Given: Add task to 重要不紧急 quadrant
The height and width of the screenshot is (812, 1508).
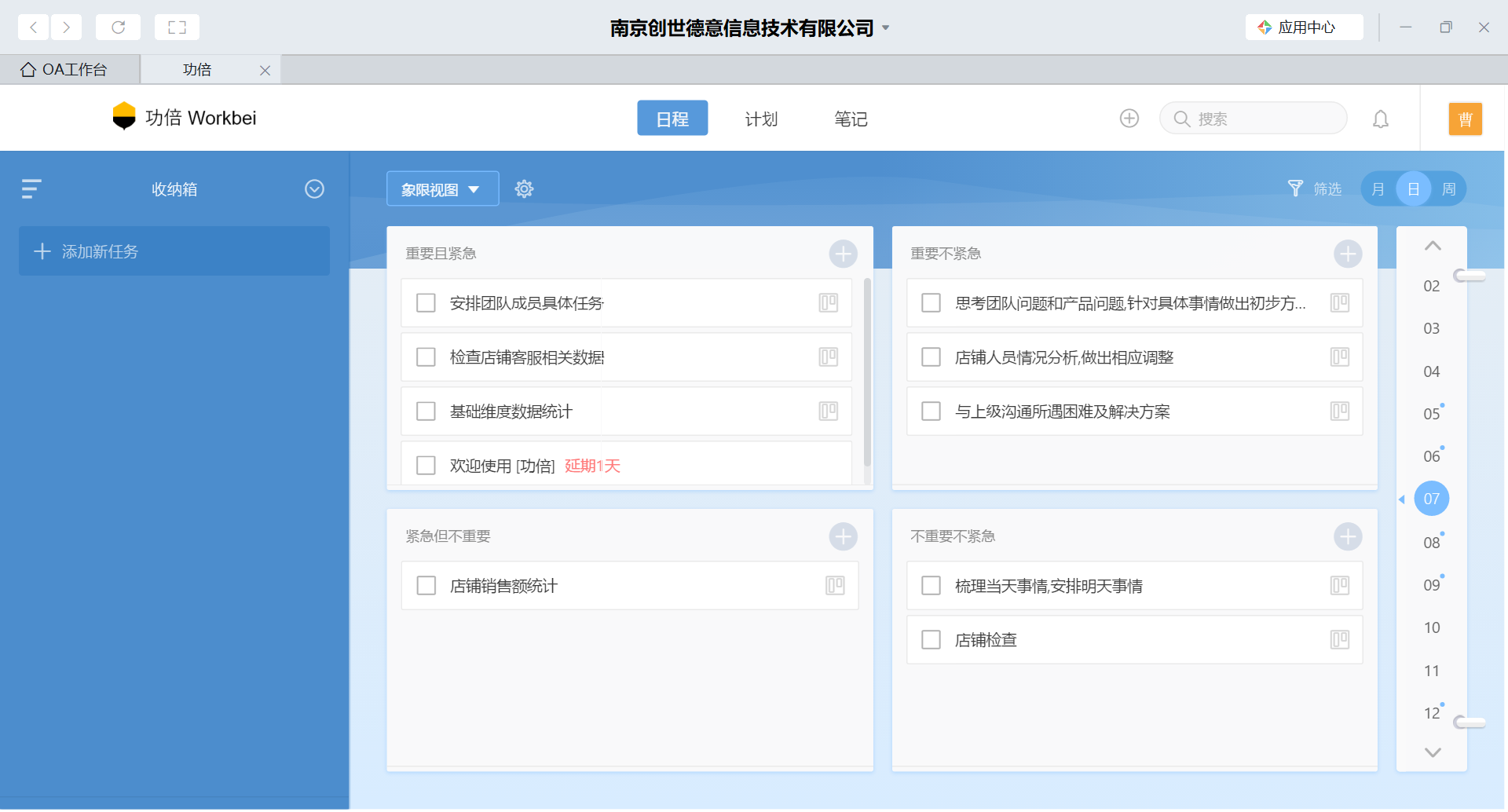Looking at the screenshot, I should pos(1348,254).
